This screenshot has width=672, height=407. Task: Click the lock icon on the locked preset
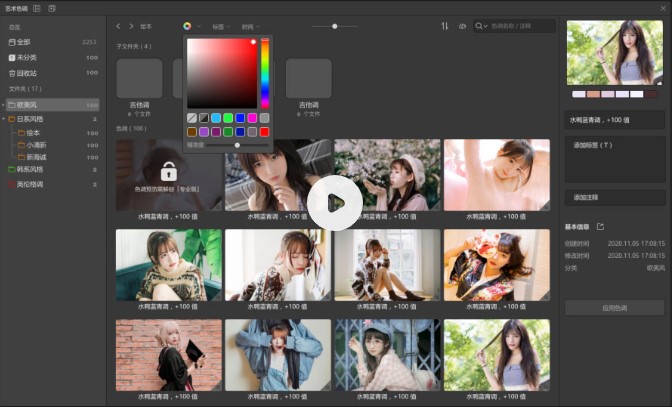pyautogui.click(x=168, y=171)
